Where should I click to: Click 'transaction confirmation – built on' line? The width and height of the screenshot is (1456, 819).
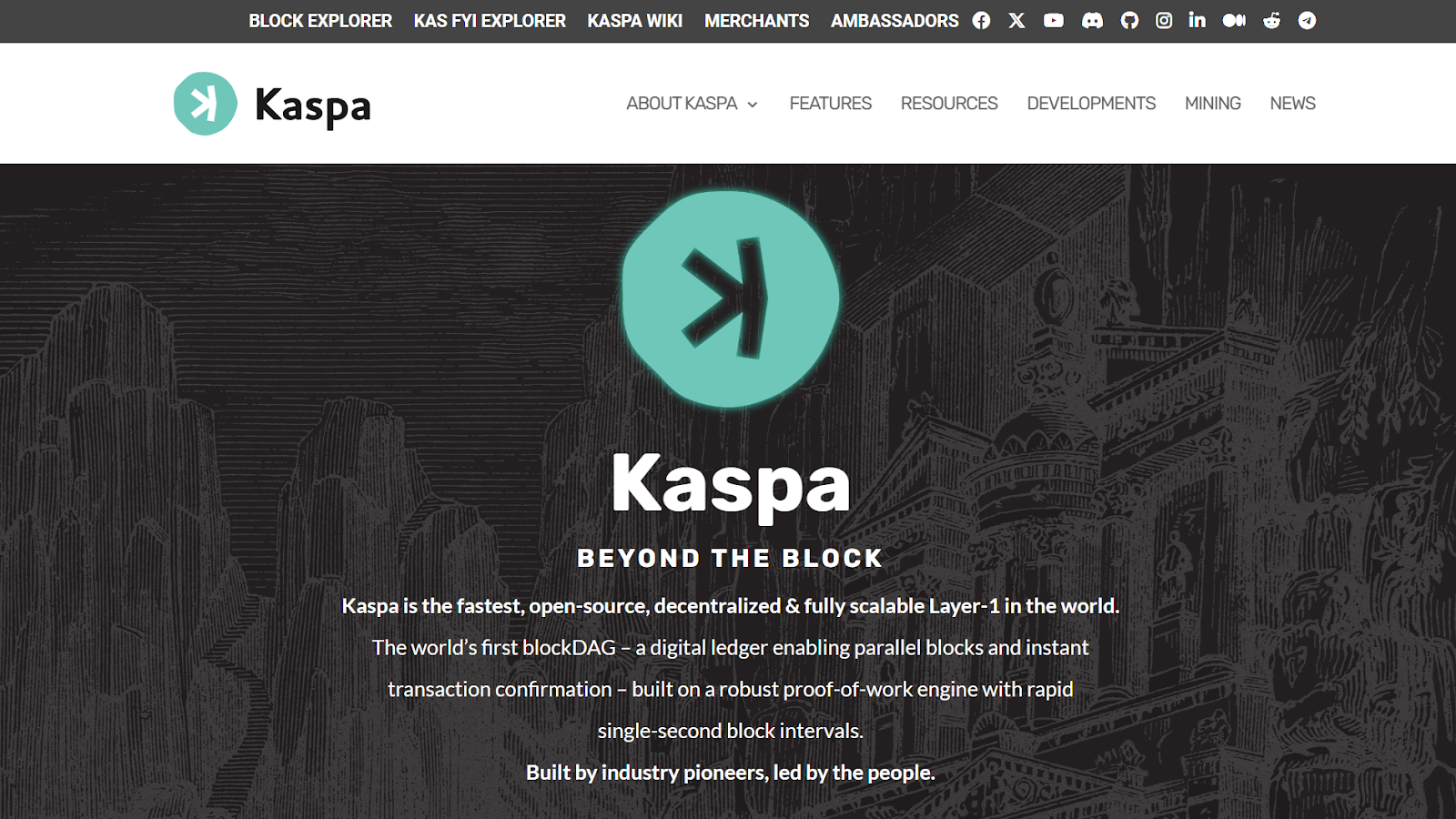click(731, 690)
